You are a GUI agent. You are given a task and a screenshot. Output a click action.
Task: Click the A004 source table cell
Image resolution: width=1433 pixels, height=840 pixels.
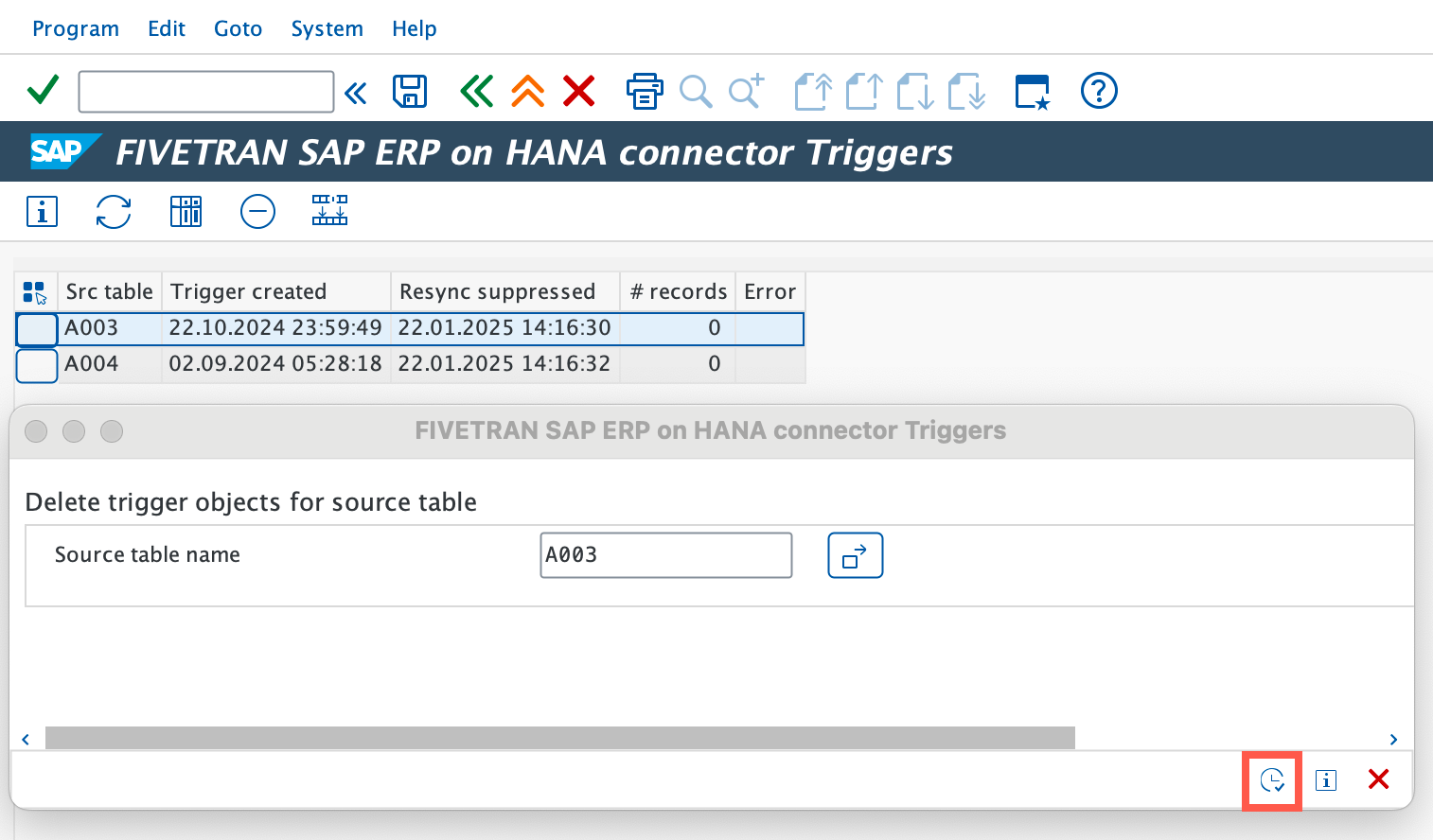click(110, 364)
